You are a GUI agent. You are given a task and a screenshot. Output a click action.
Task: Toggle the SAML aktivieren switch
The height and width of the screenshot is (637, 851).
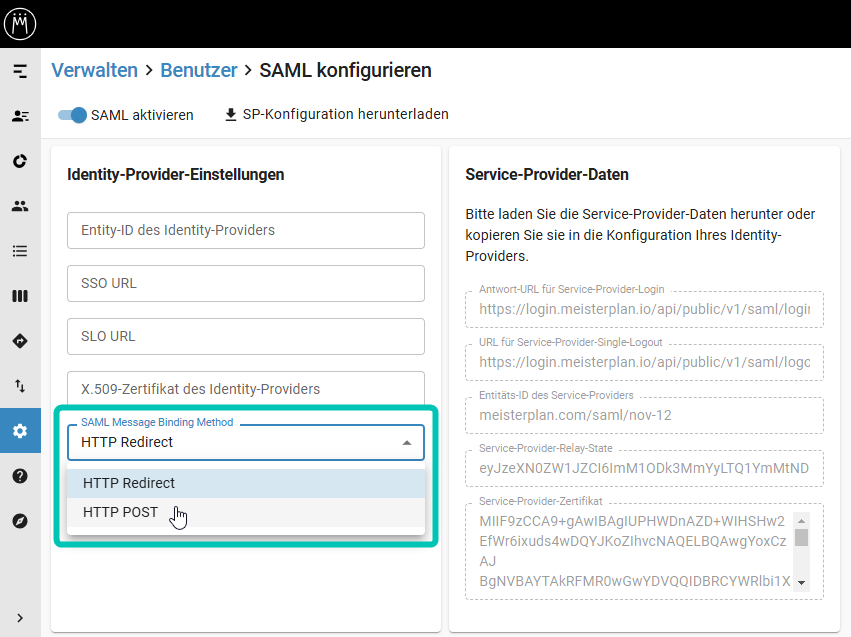tap(72, 115)
